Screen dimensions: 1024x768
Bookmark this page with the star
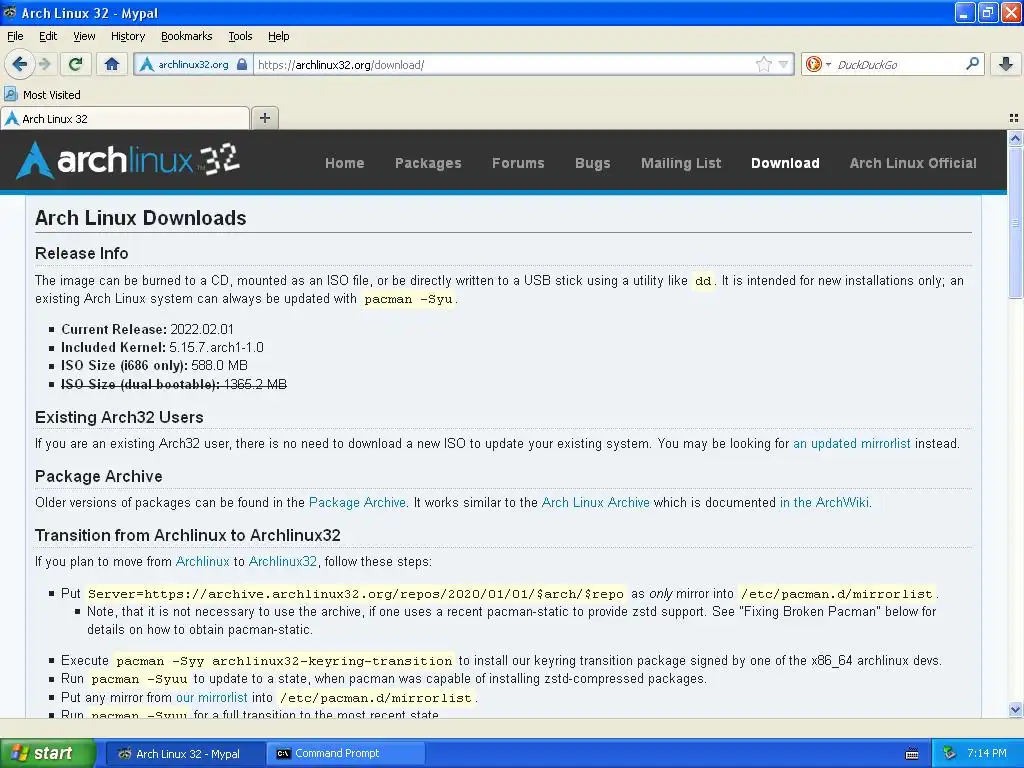(763, 64)
